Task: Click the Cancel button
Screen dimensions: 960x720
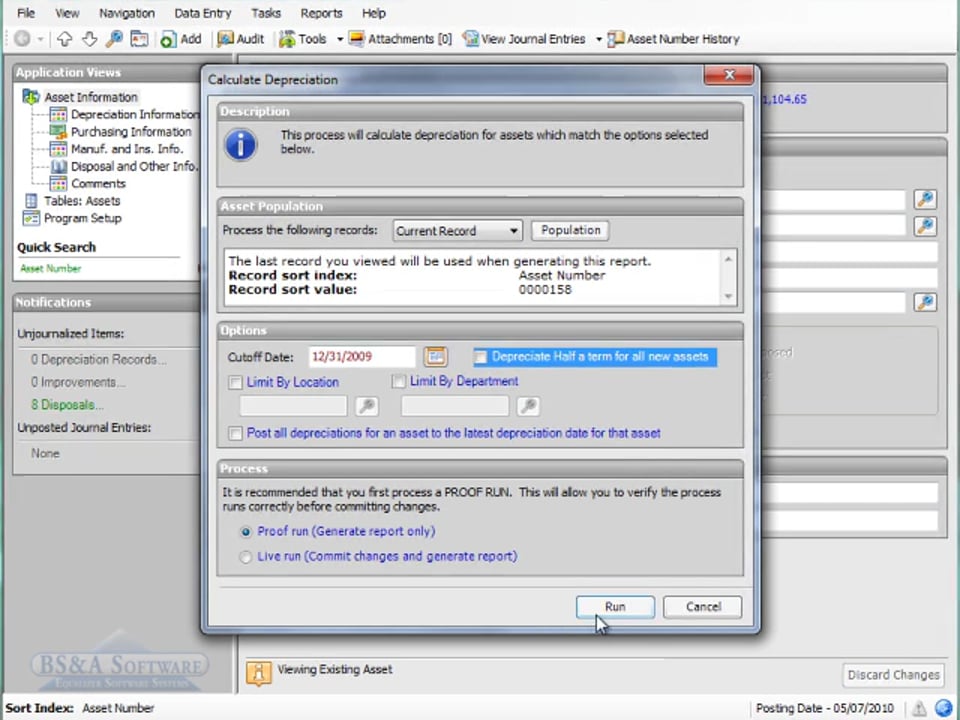Action: pos(703,607)
